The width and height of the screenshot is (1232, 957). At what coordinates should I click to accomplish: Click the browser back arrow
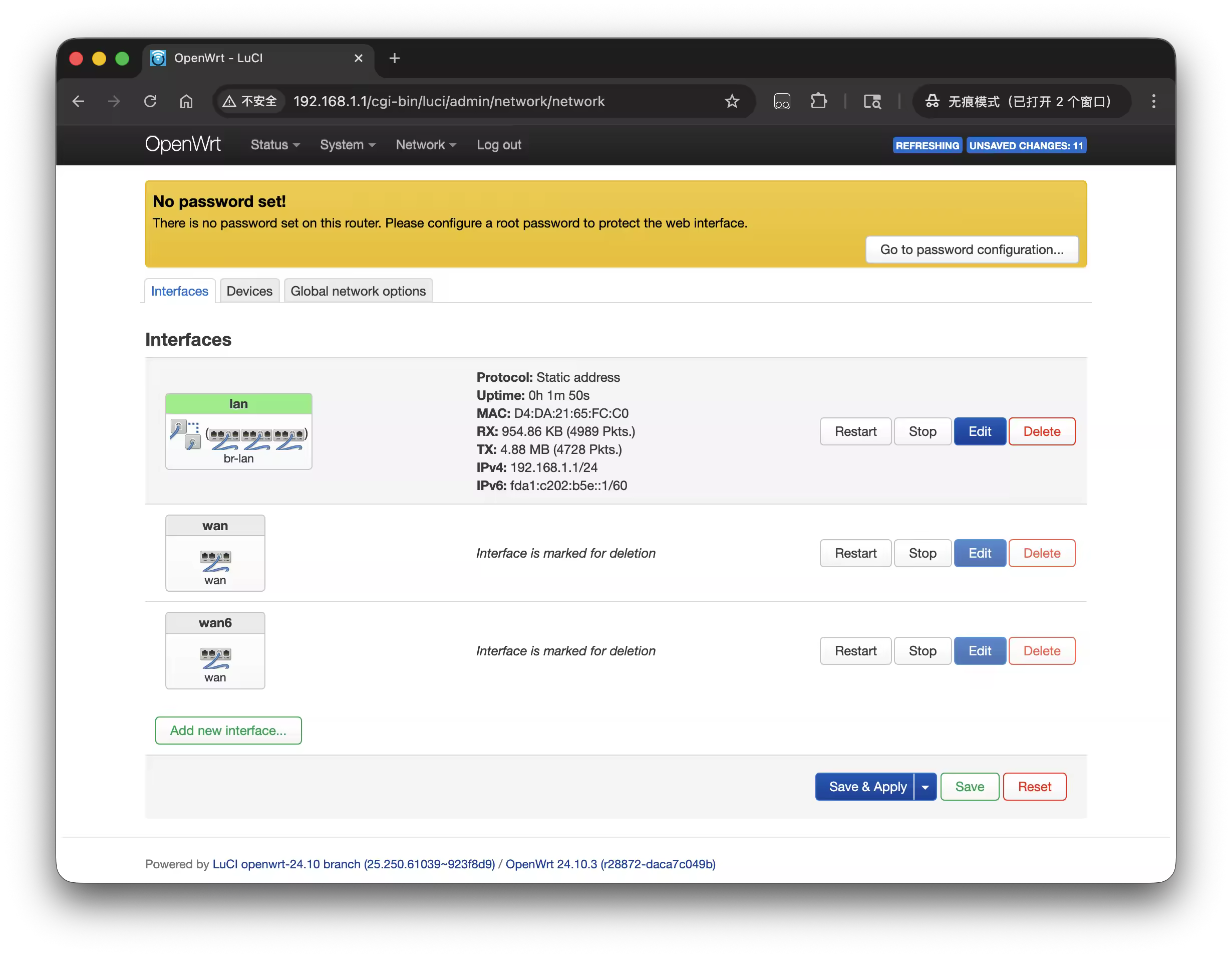coord(79,102)
